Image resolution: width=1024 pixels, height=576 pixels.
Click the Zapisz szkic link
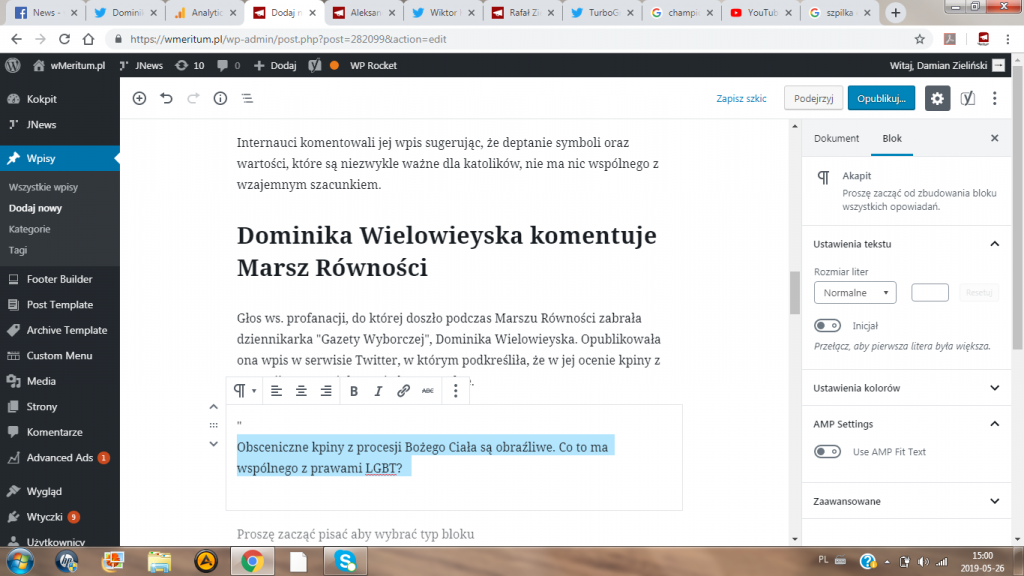pyautogui.click(x=741, y=99)
